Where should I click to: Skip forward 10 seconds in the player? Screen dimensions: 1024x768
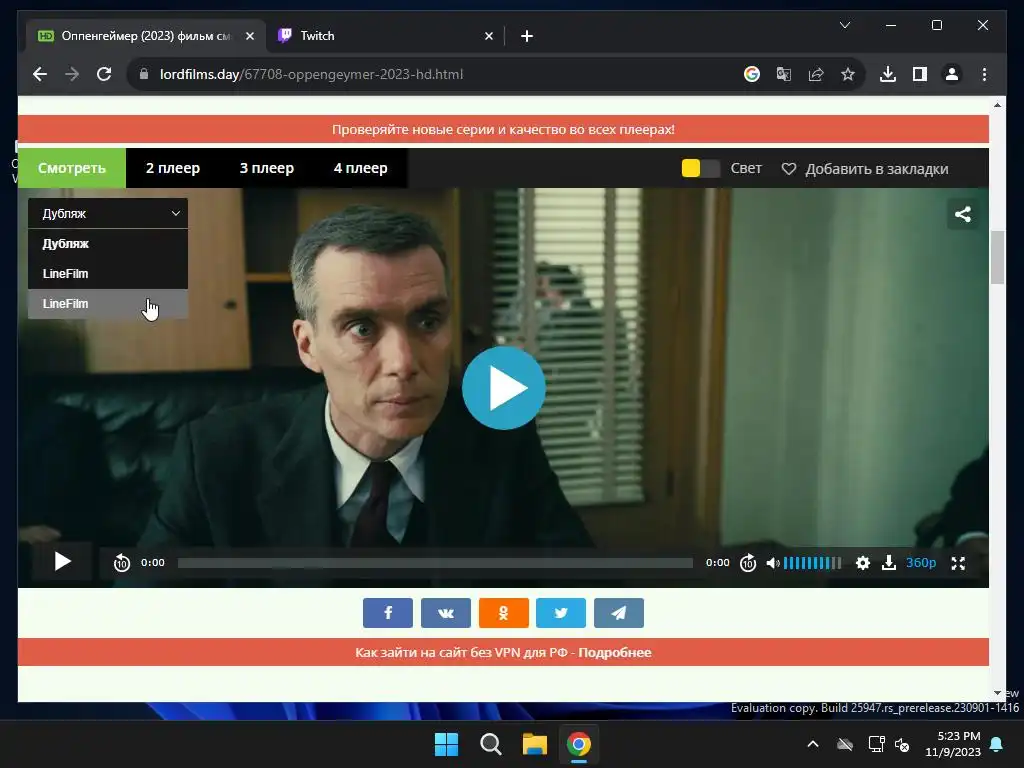pos(748,562)
